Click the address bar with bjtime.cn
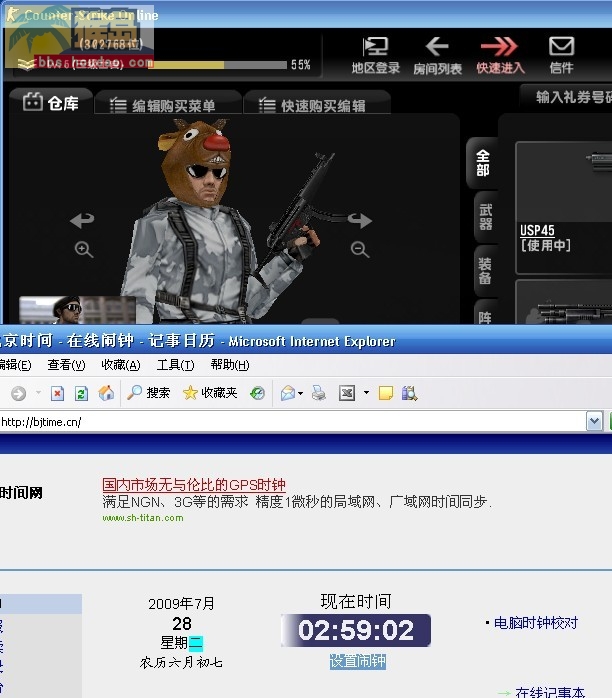Image resolution: width=612 pixels, height=698 pixels. tap(292, 422)
